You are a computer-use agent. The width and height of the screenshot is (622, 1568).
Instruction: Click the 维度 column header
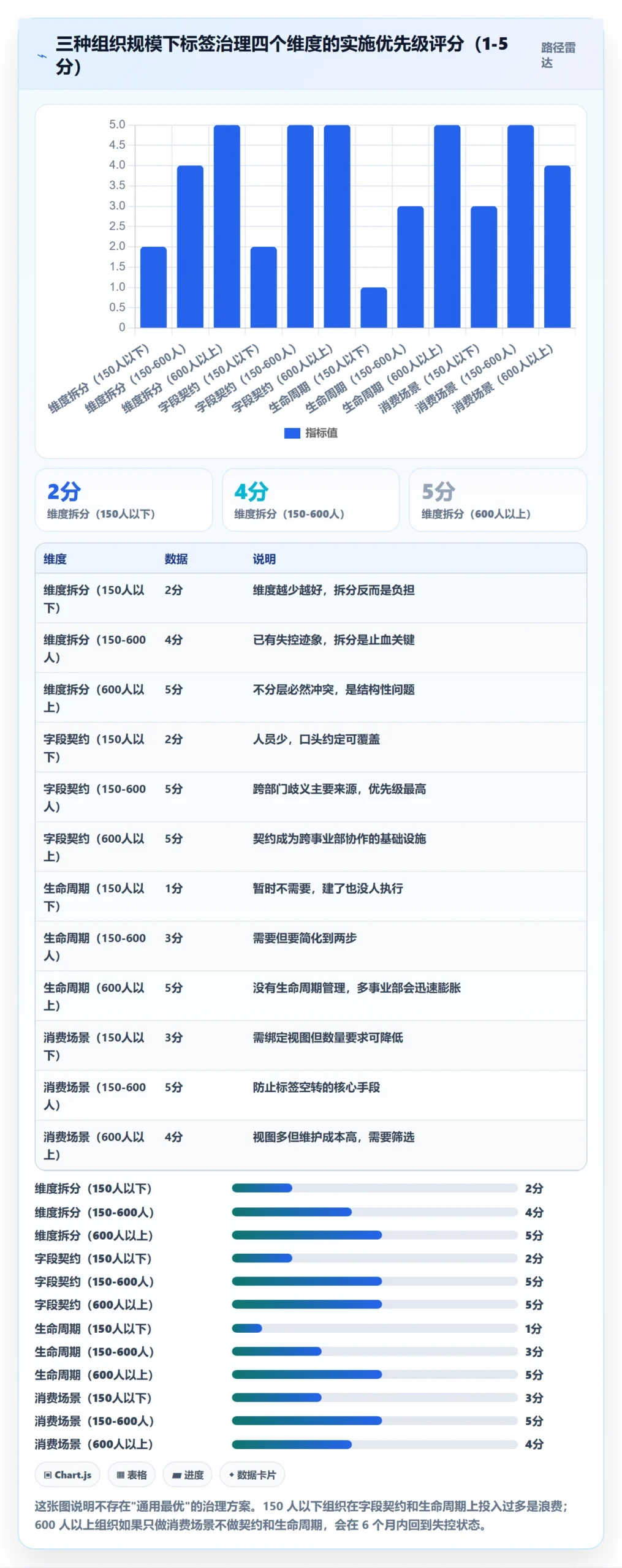pyautogui.click(x=55, y=559)
